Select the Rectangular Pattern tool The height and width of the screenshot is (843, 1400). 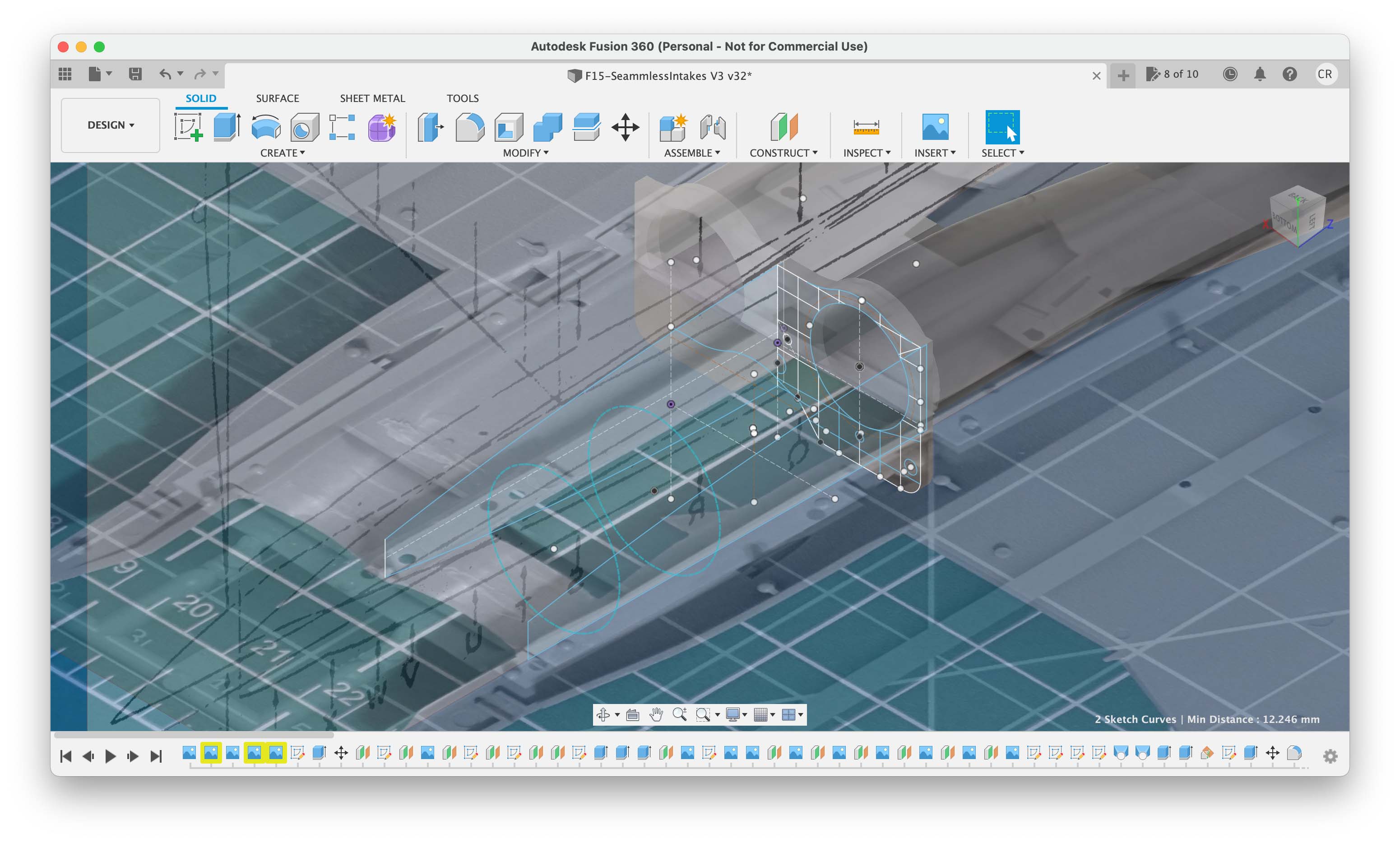coord(343,127)
